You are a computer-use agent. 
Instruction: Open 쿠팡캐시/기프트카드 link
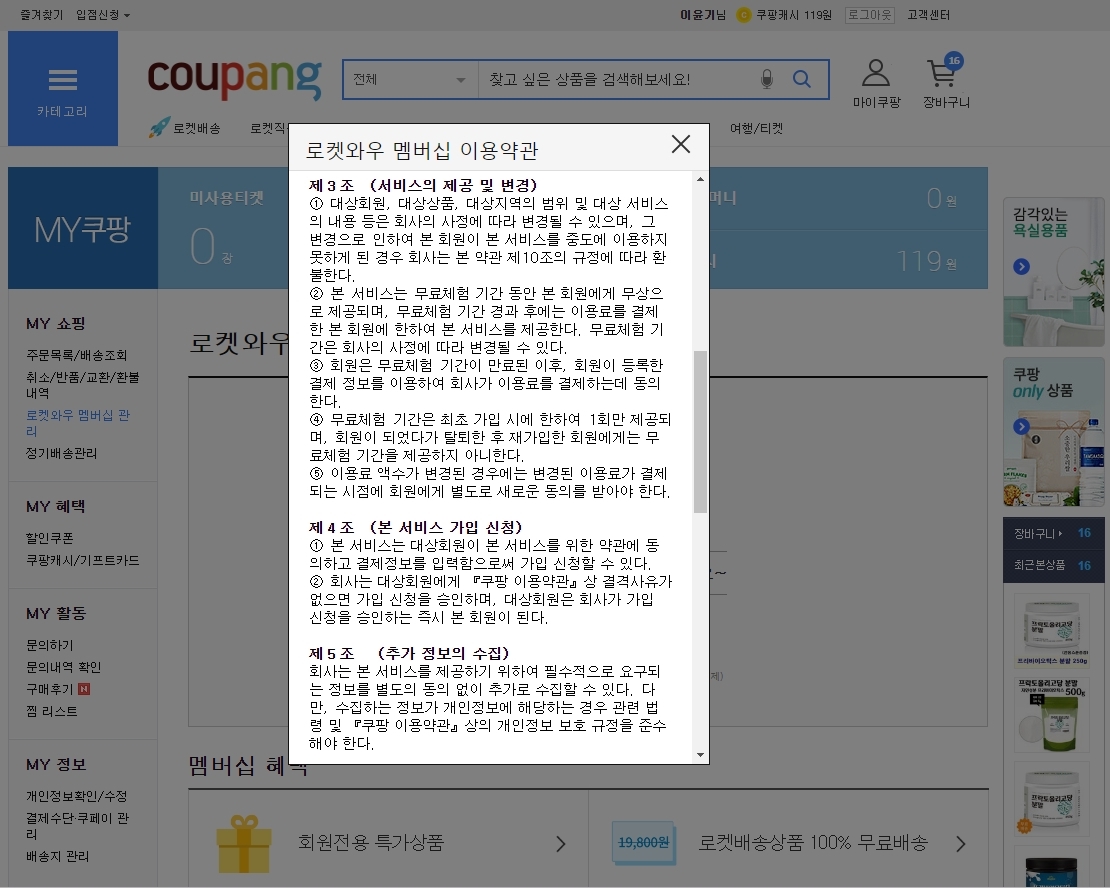click(83, 560)
